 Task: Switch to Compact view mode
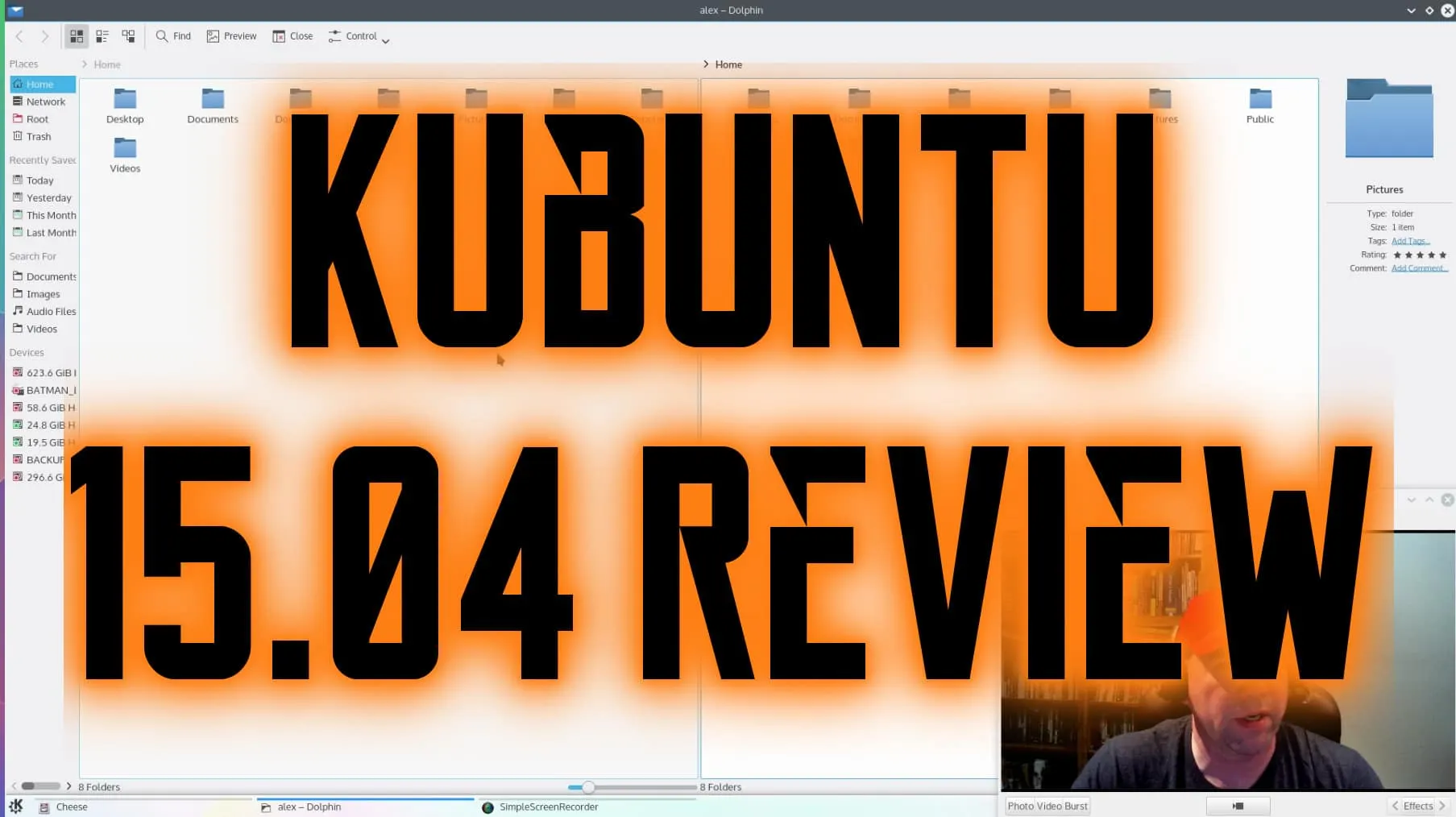(x=102, y=36)
